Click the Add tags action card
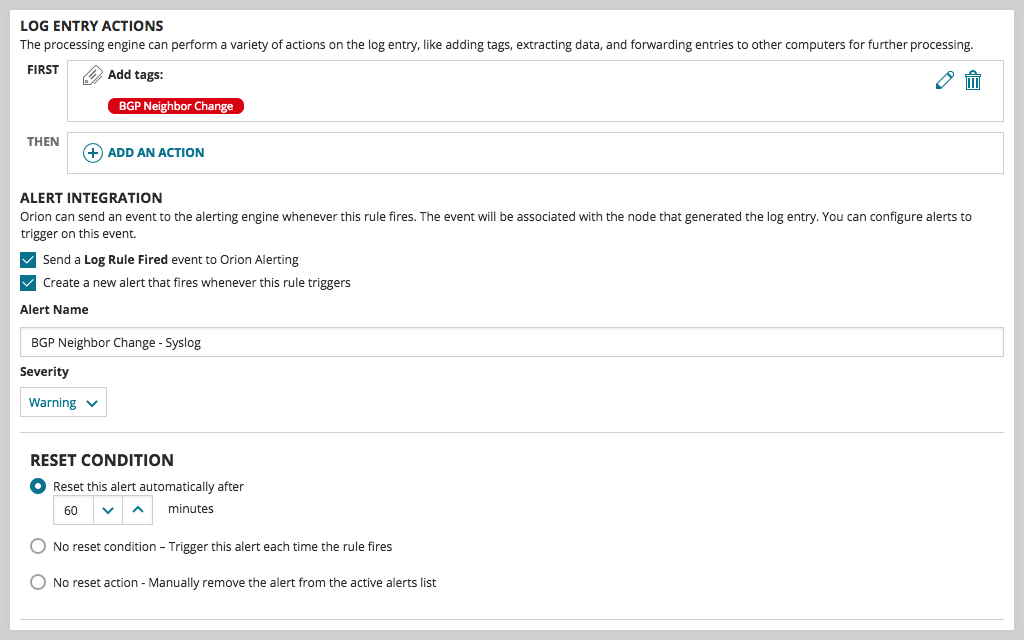The width and height of the screenshot is (1024, 640). point(500,90)
